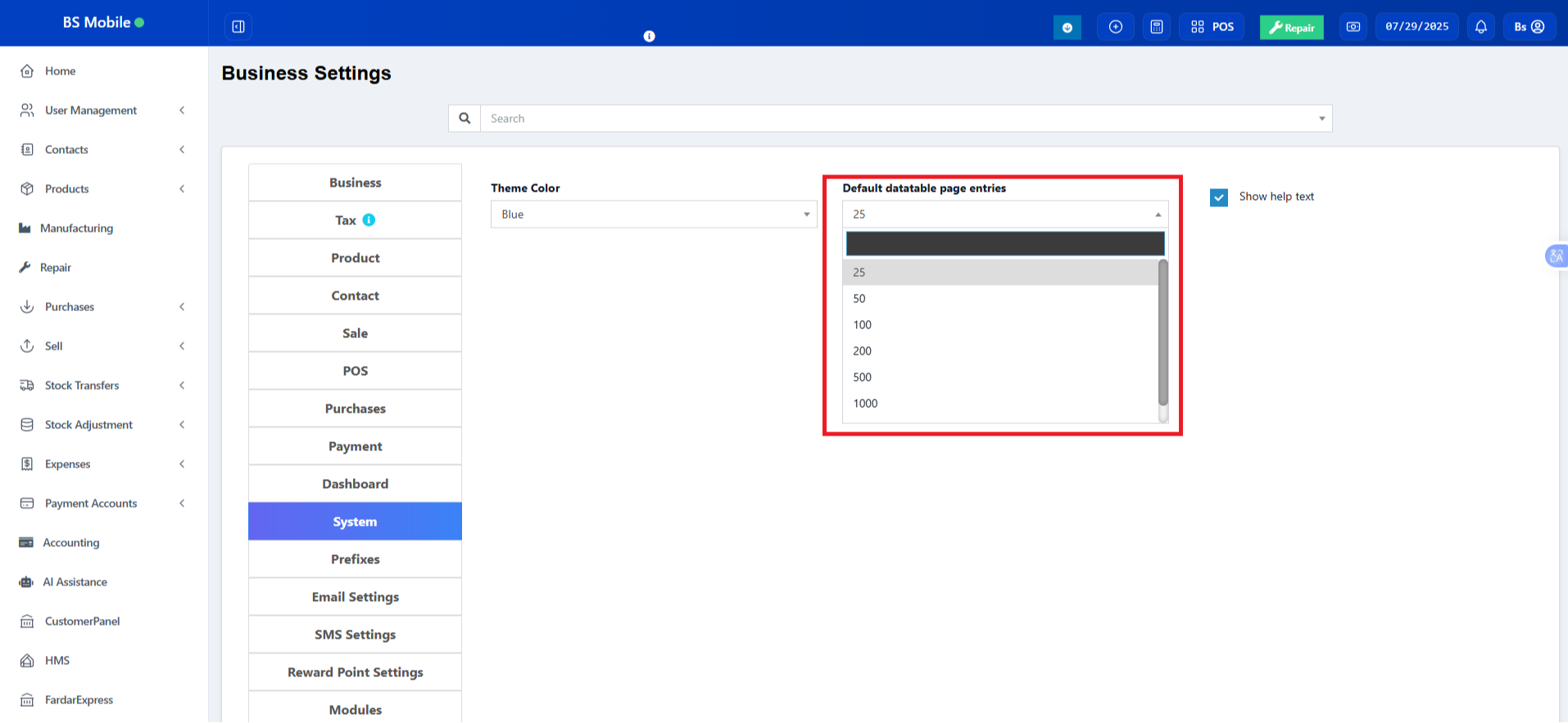The height and width of the screenshot is (723, 1568).
Task: Click the plus circle quick-add icon
Action: point(1115,27)
